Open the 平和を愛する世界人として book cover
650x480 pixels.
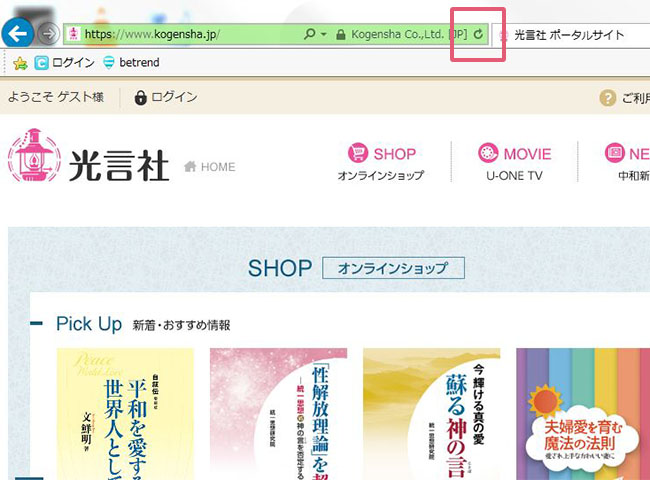coord(125,414)
